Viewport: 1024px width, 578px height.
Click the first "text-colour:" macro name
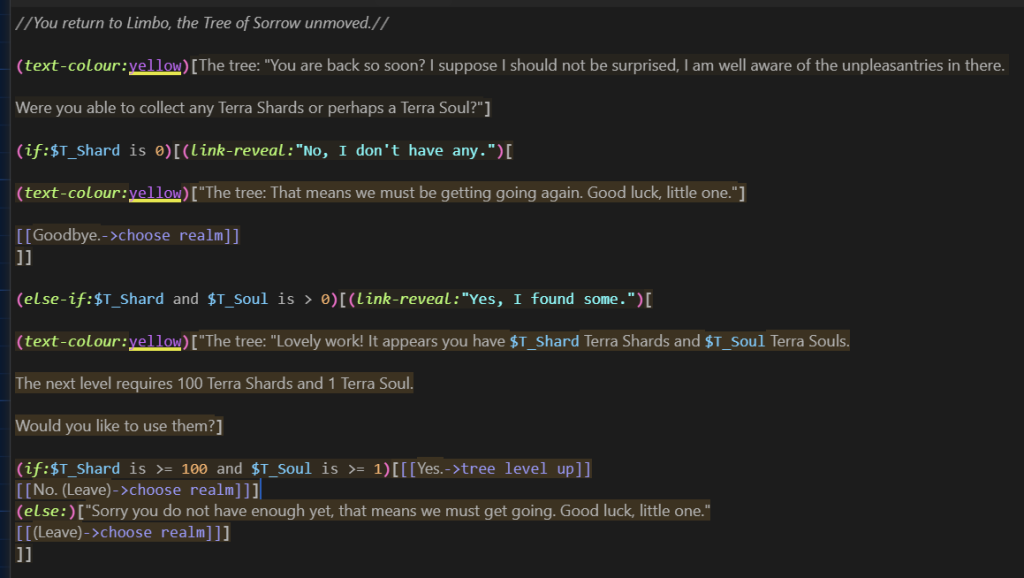click(x=76, y=65)
